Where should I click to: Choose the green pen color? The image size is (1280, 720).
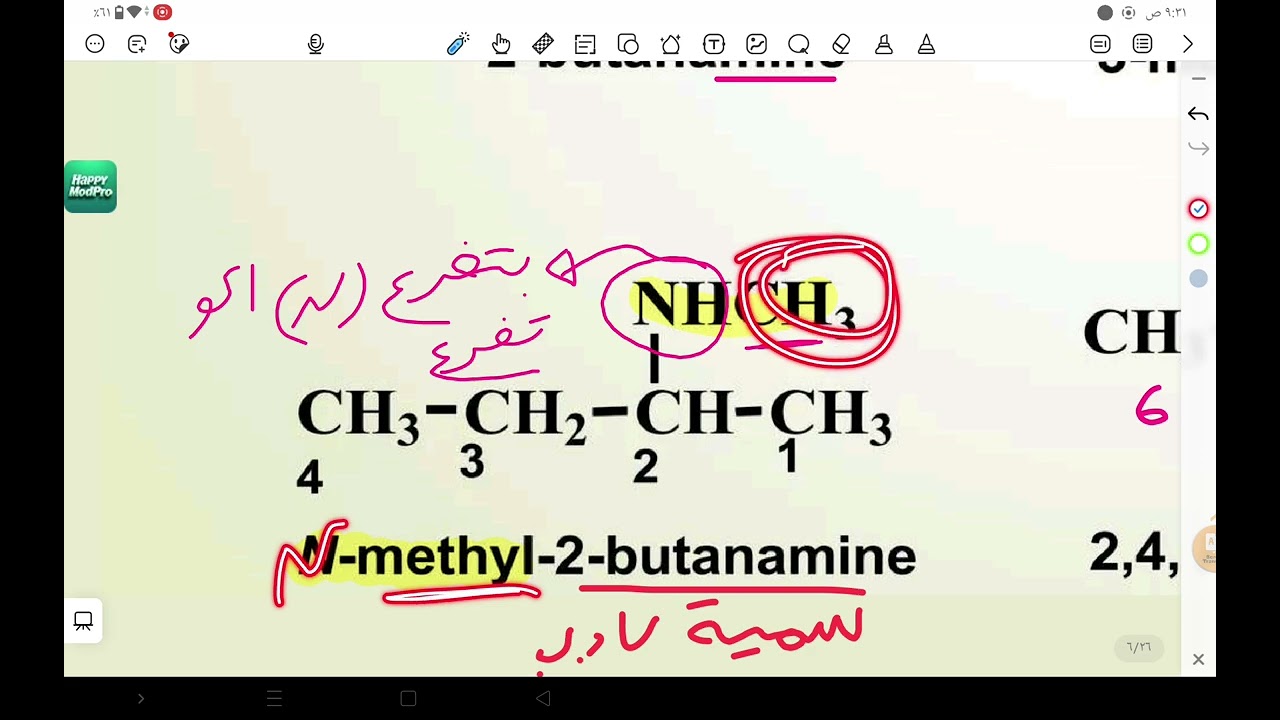click(1198, 244)
